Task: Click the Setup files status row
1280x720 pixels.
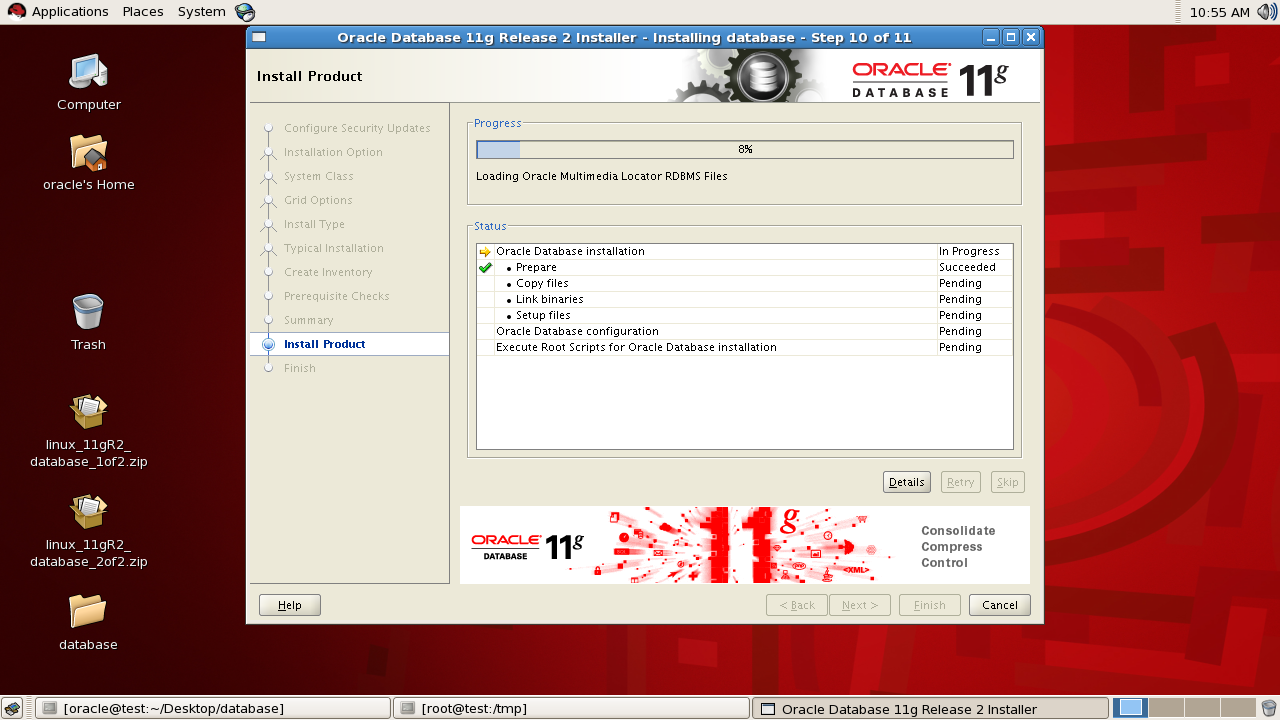Action: point(745,316)
